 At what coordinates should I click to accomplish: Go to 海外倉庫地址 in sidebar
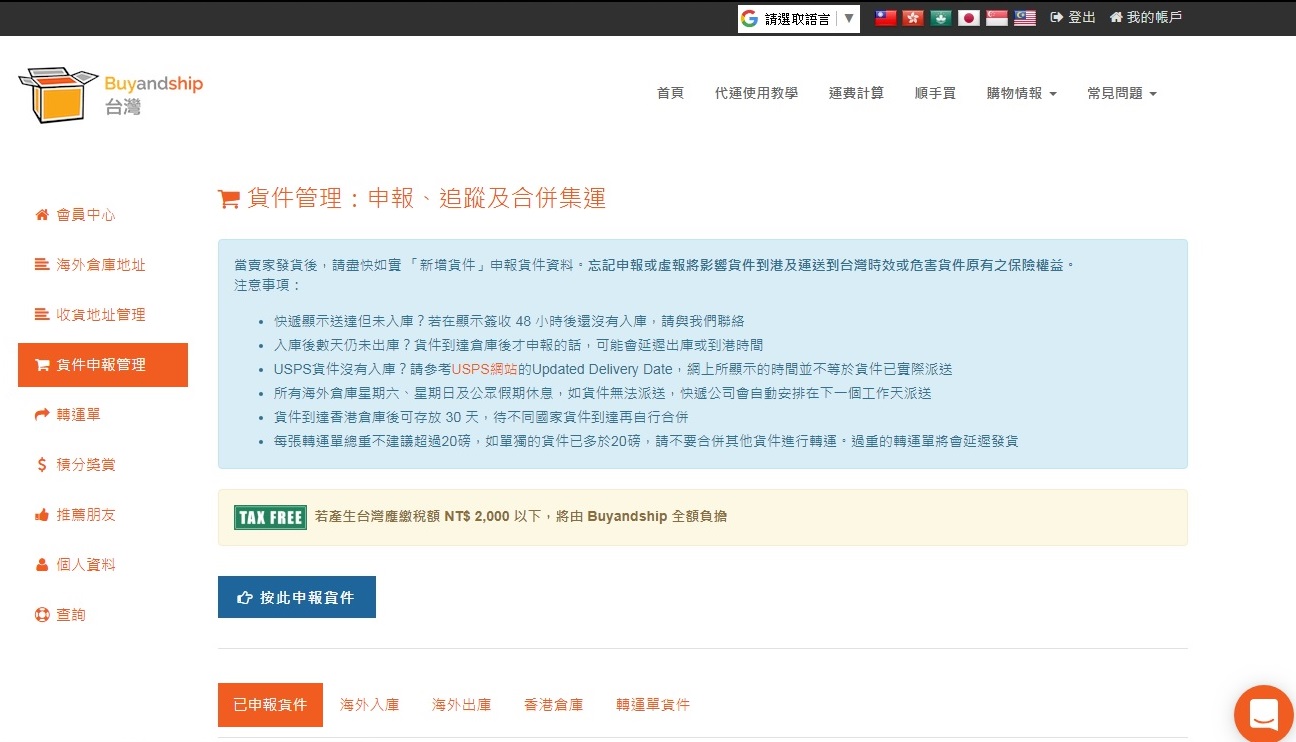click(x=101, y=265)
